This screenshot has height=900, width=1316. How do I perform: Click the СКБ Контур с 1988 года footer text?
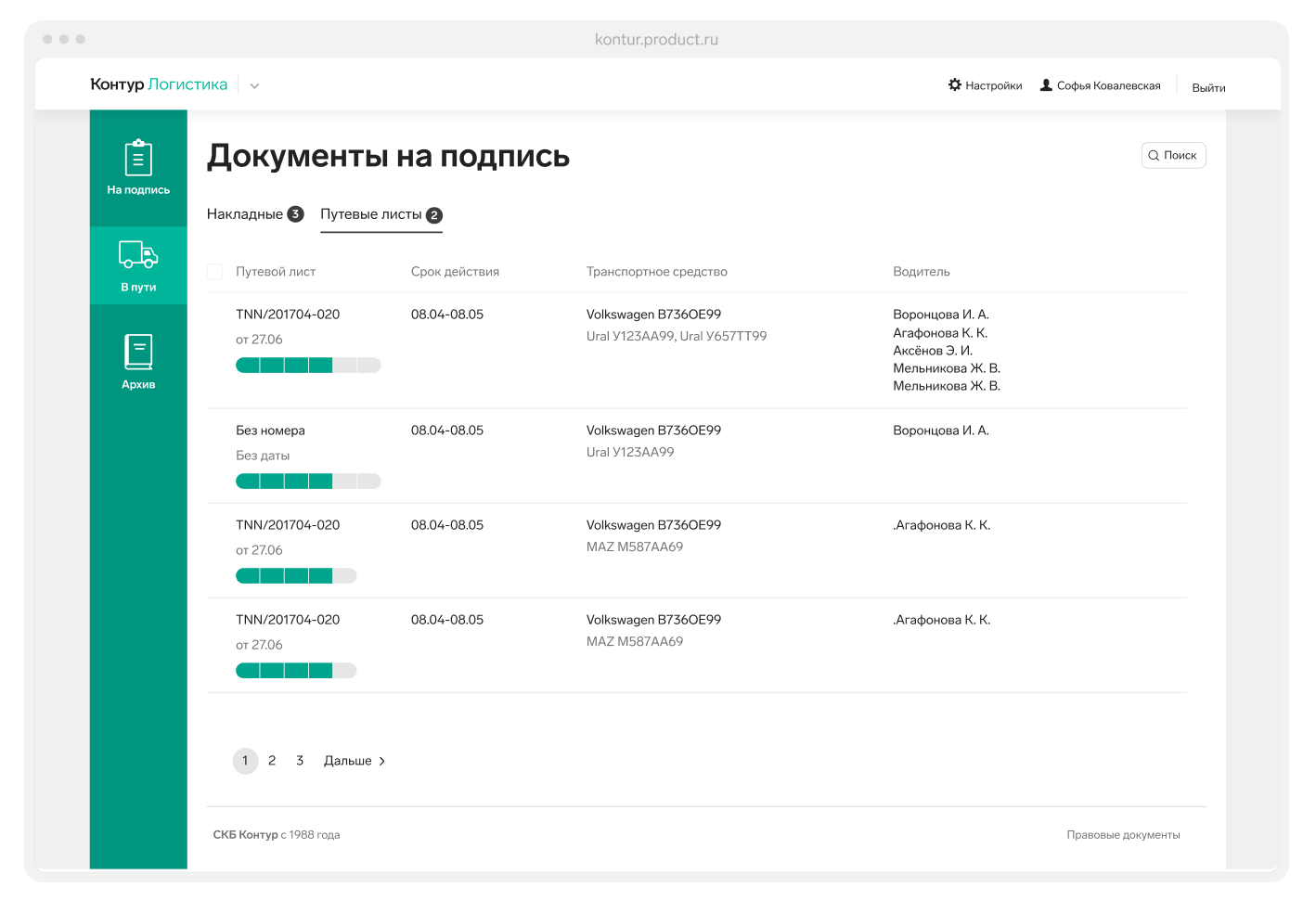point(277,835)
